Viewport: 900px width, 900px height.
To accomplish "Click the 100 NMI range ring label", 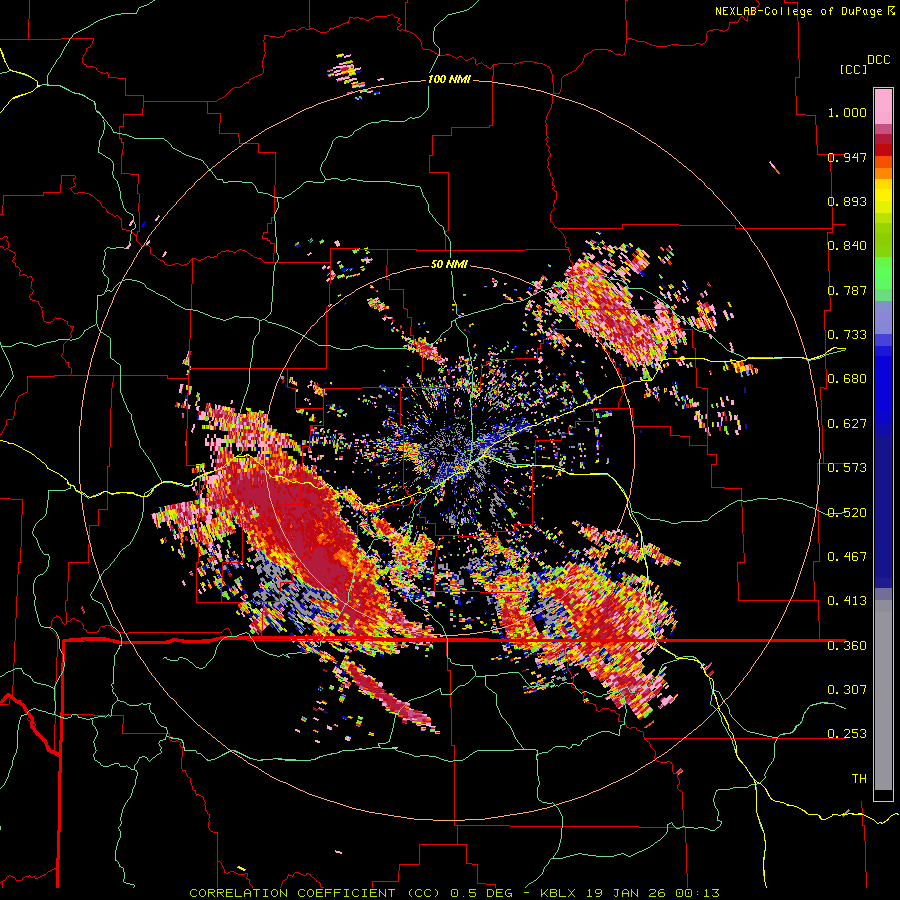I will coord(449,79).
